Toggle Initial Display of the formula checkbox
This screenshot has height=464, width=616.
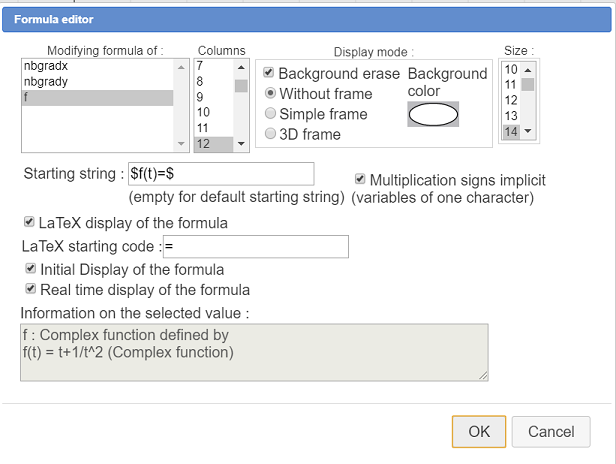click(31, 268)
